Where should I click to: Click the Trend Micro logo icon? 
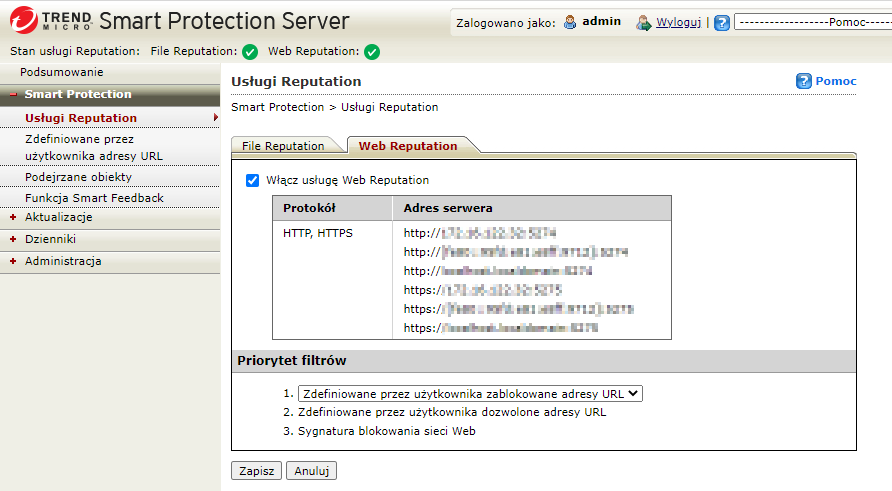point(23,21)
